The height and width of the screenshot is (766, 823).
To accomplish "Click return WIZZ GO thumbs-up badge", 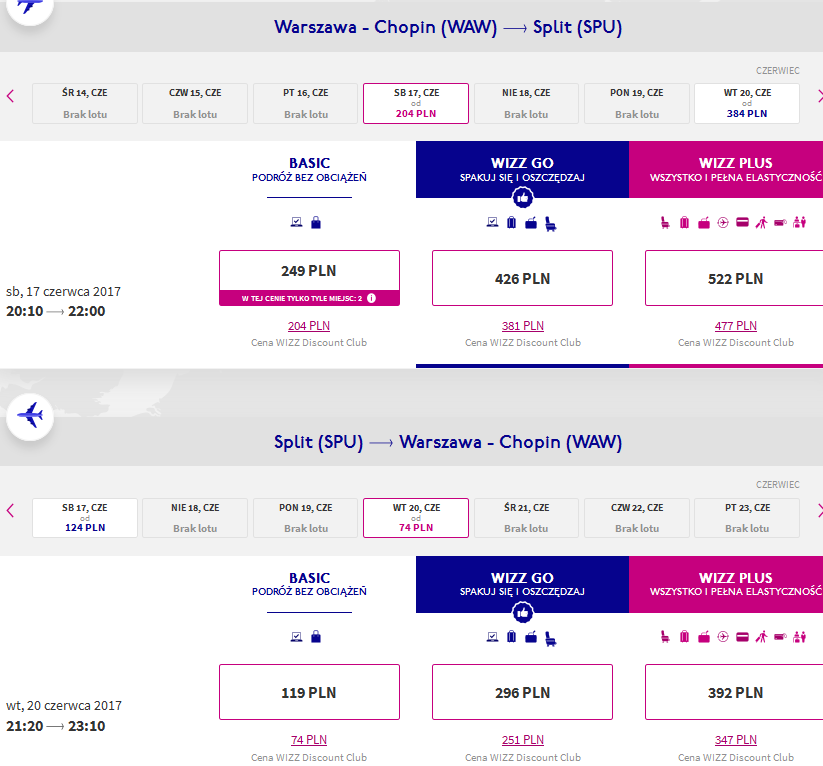I will pyautogui.click(x=523, y=613).
